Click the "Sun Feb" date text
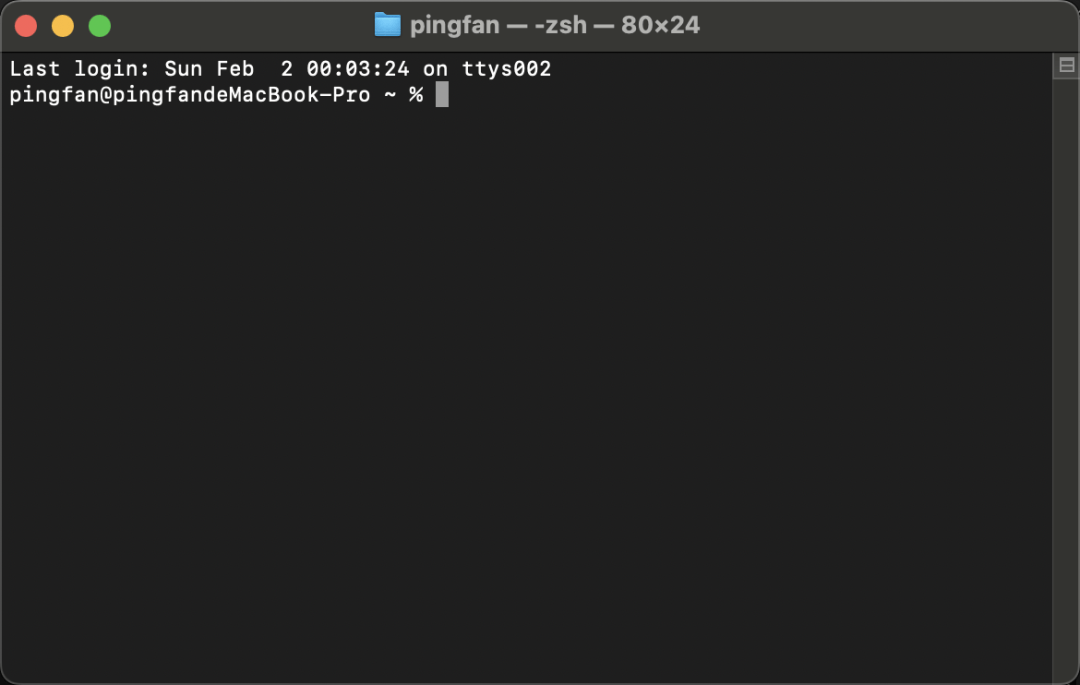The image size is (1080, 685). (209, 69)
